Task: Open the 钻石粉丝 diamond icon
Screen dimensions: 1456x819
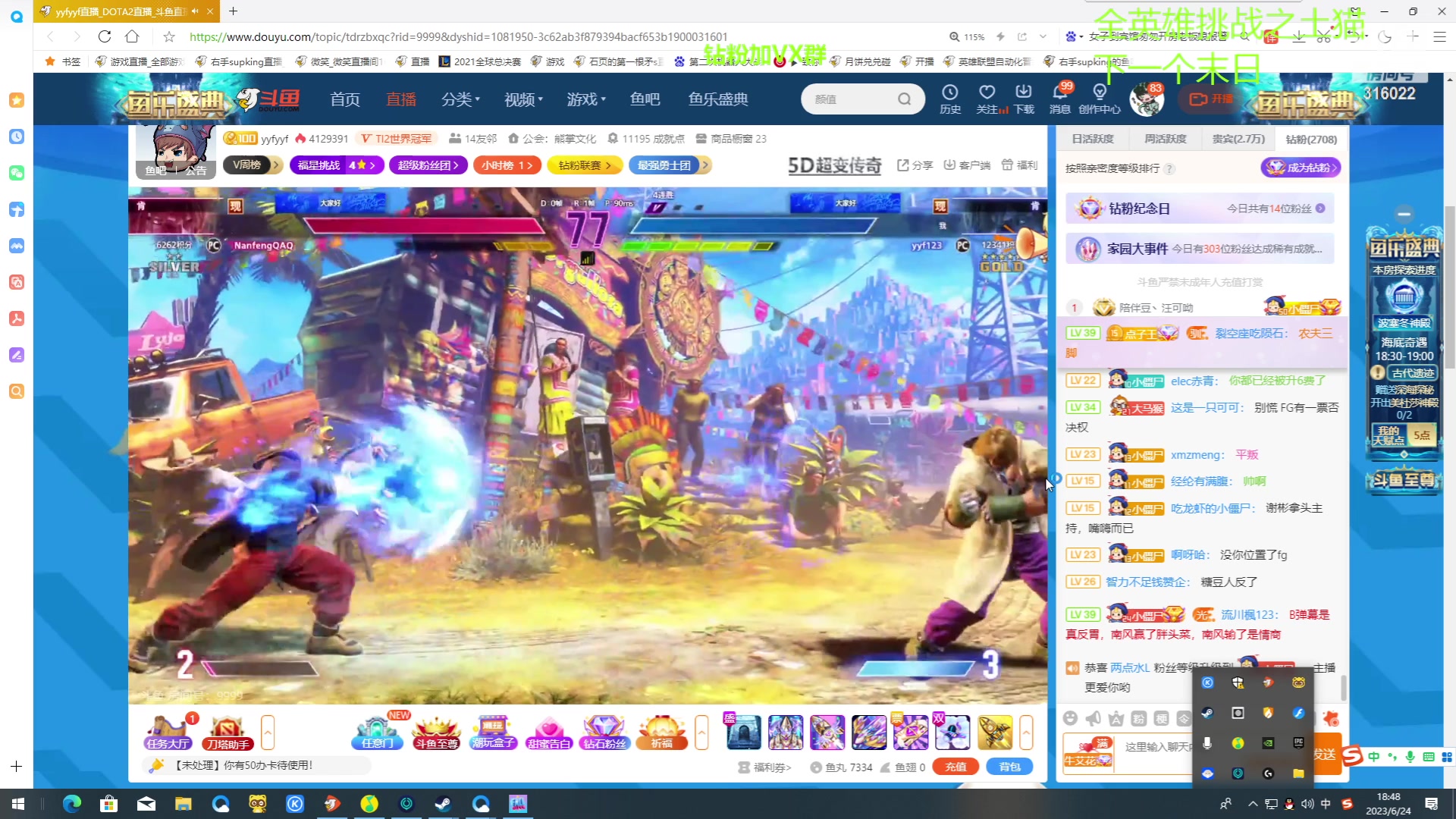Action: click(605, 733)
